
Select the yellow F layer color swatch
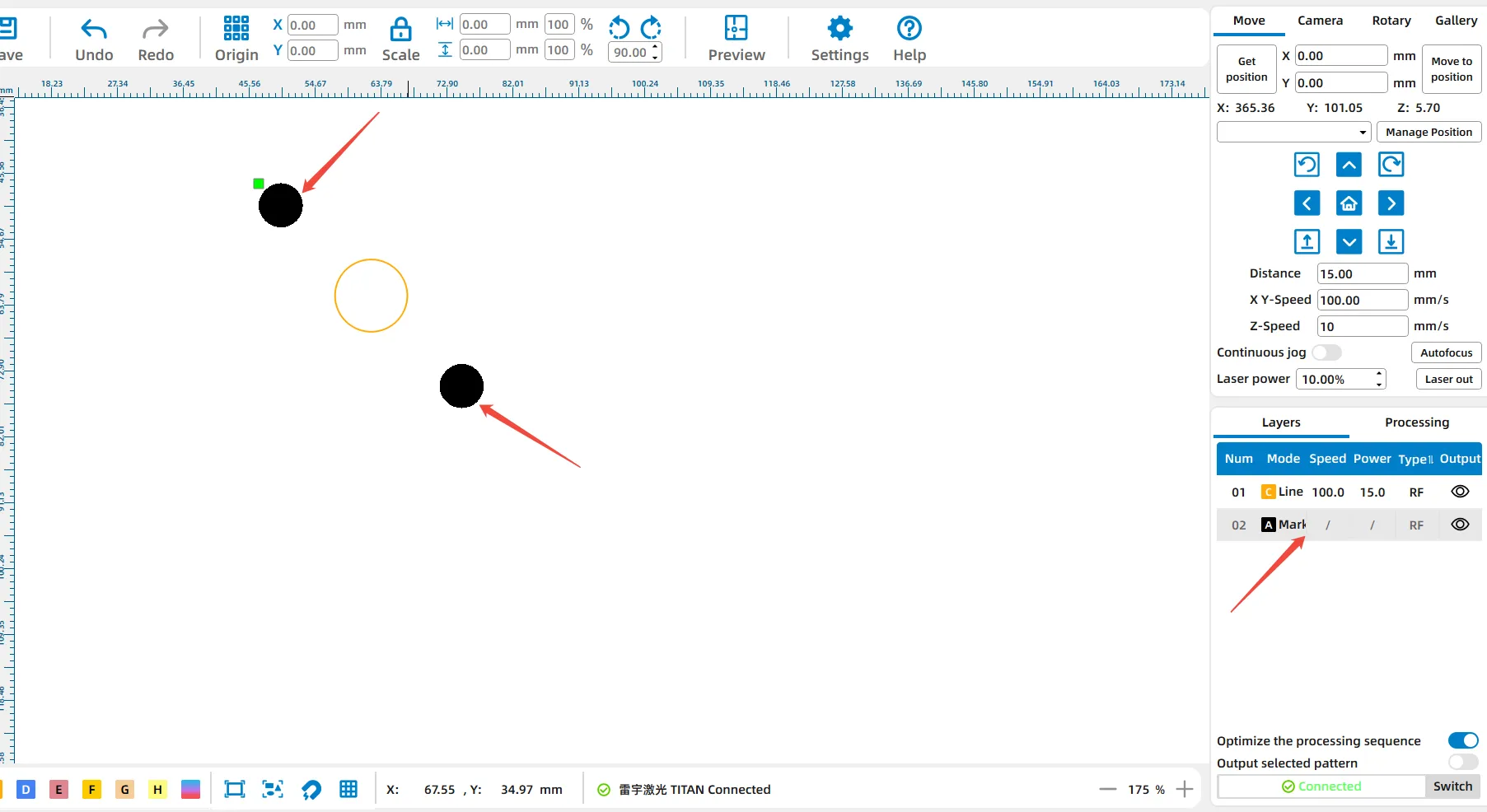(91, 790)
